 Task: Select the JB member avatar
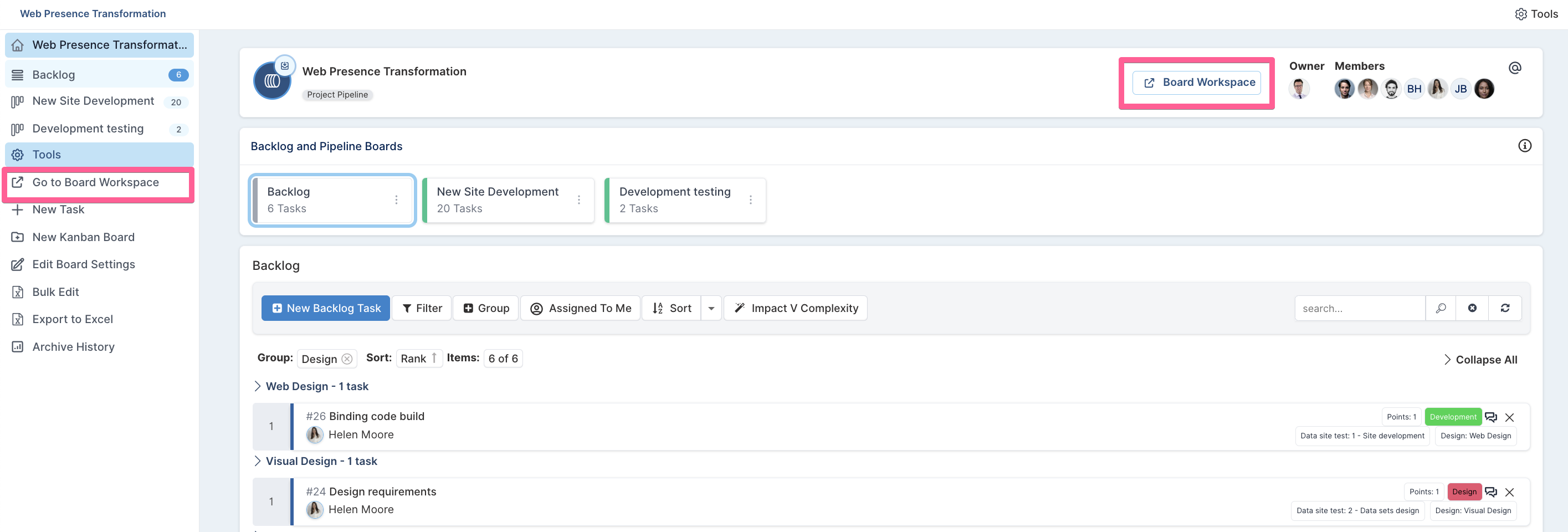[x=1461, y=89]
